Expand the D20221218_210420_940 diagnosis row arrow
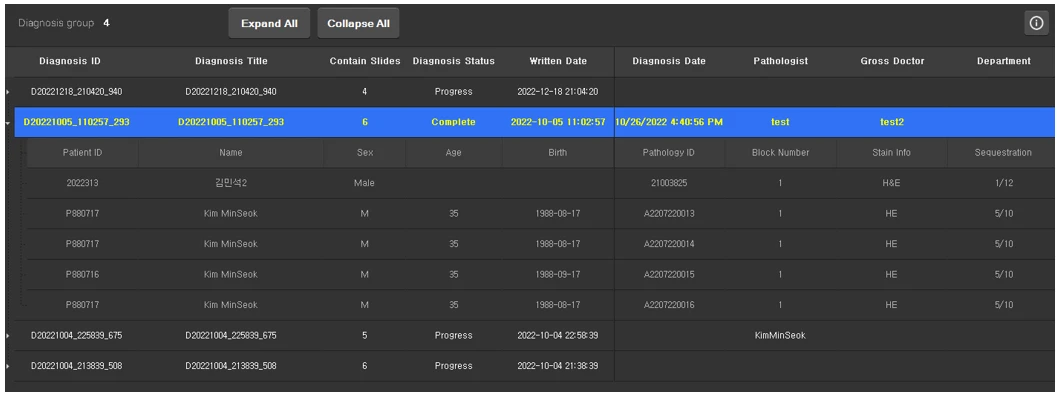The image size is (1060, 397). (x=7, y=91)
